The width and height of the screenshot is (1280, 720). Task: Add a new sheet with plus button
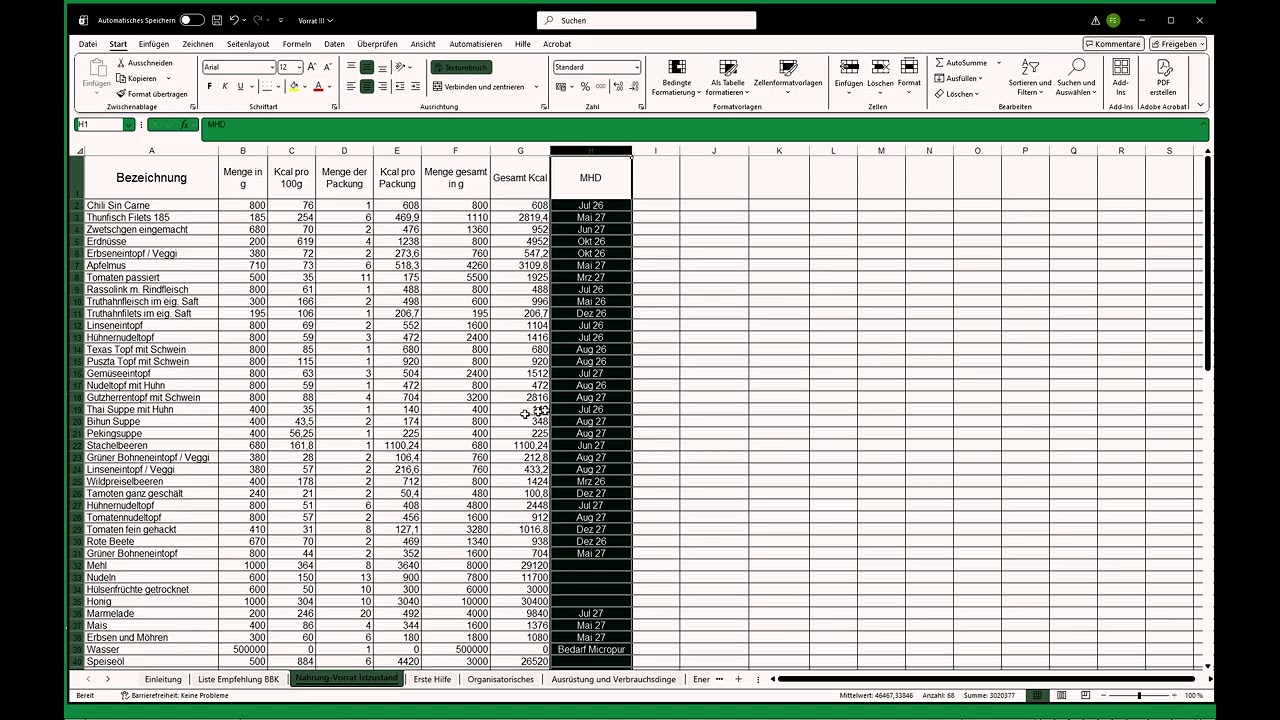pyautogui.click(x=739, y=679)
